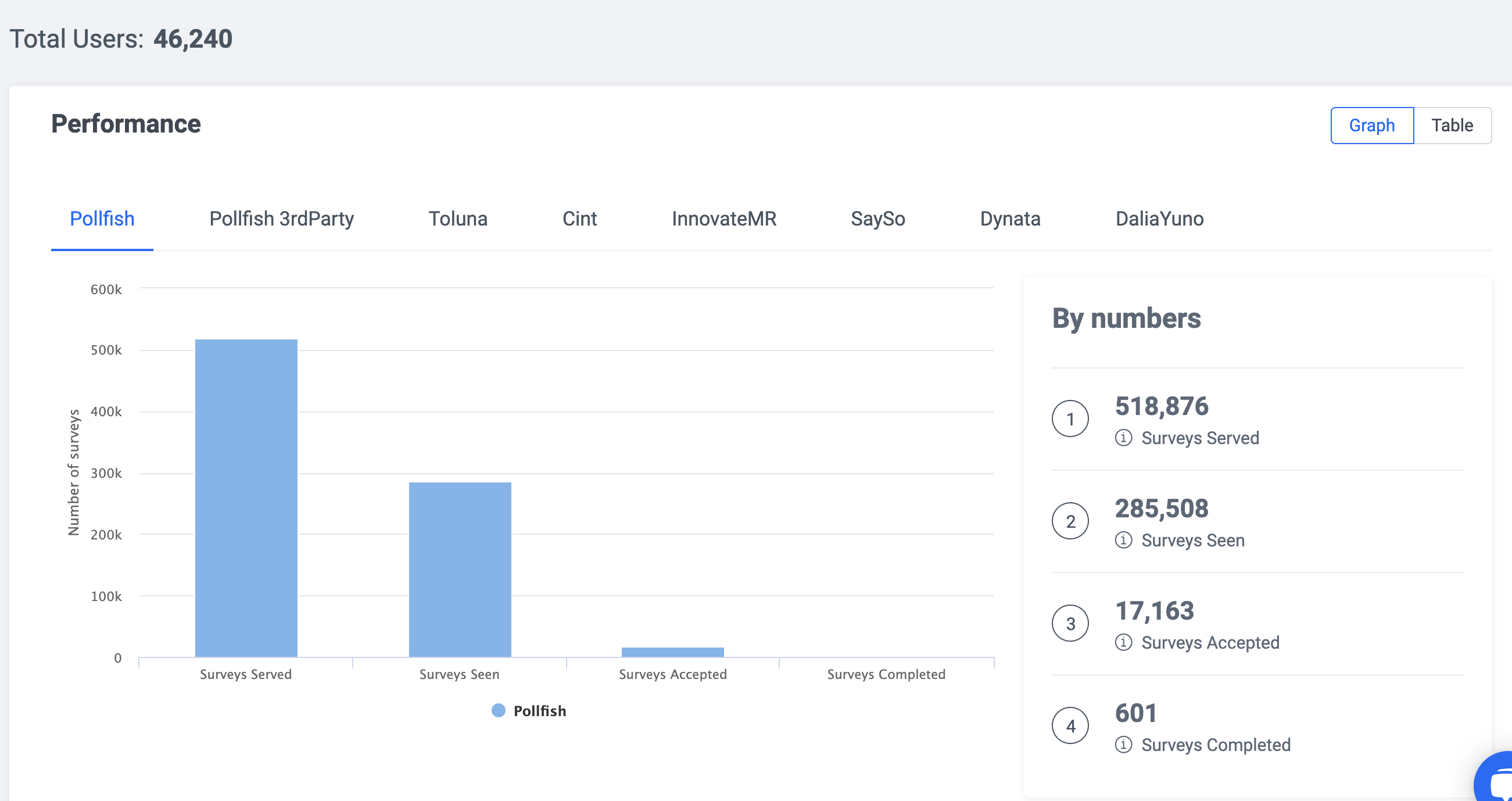Viewport: 1512px width, 801px height.
Task: Click the numbered circle 2 badge
Action: pos(1070,521)
